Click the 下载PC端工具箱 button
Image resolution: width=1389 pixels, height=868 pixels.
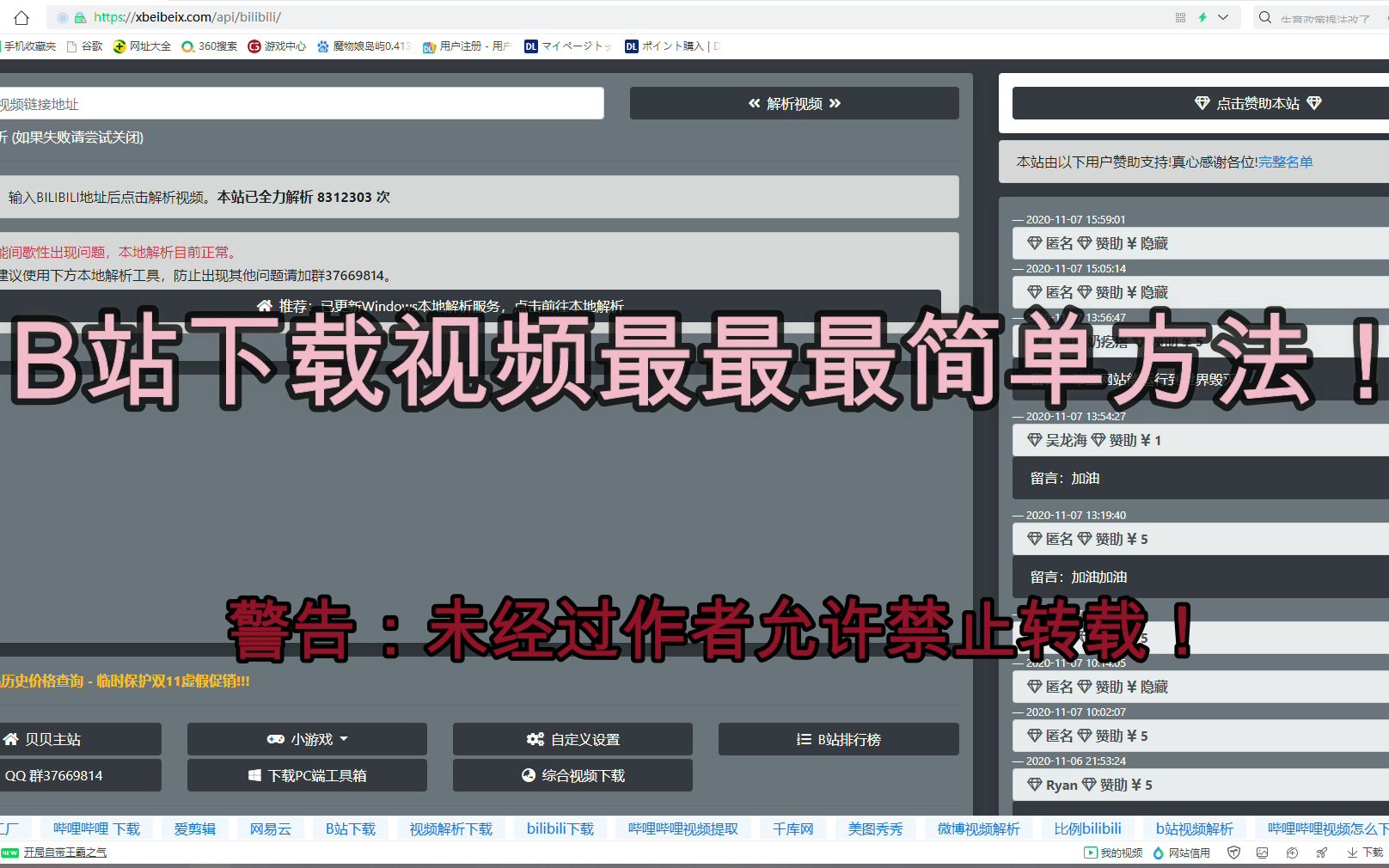(307, 775)
